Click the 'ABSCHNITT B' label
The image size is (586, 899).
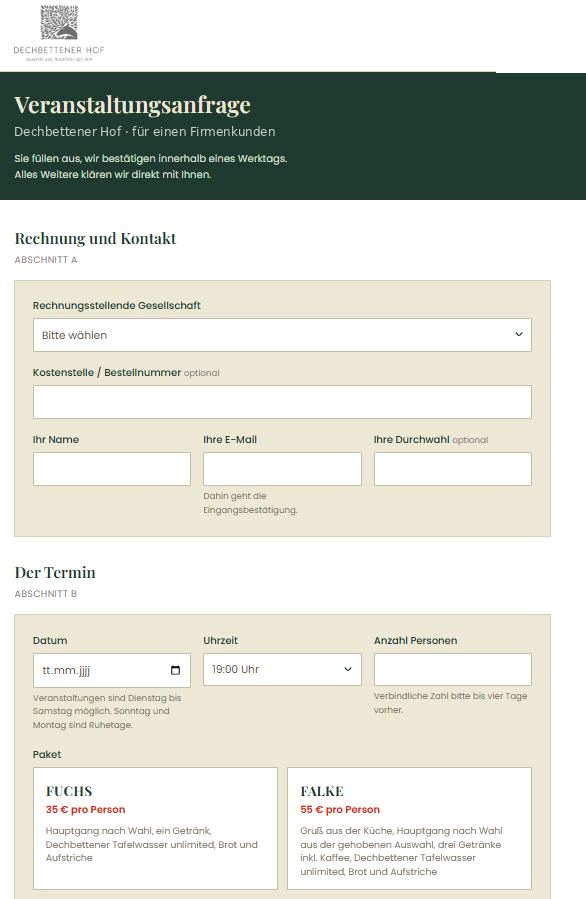[x=45, y=594]
